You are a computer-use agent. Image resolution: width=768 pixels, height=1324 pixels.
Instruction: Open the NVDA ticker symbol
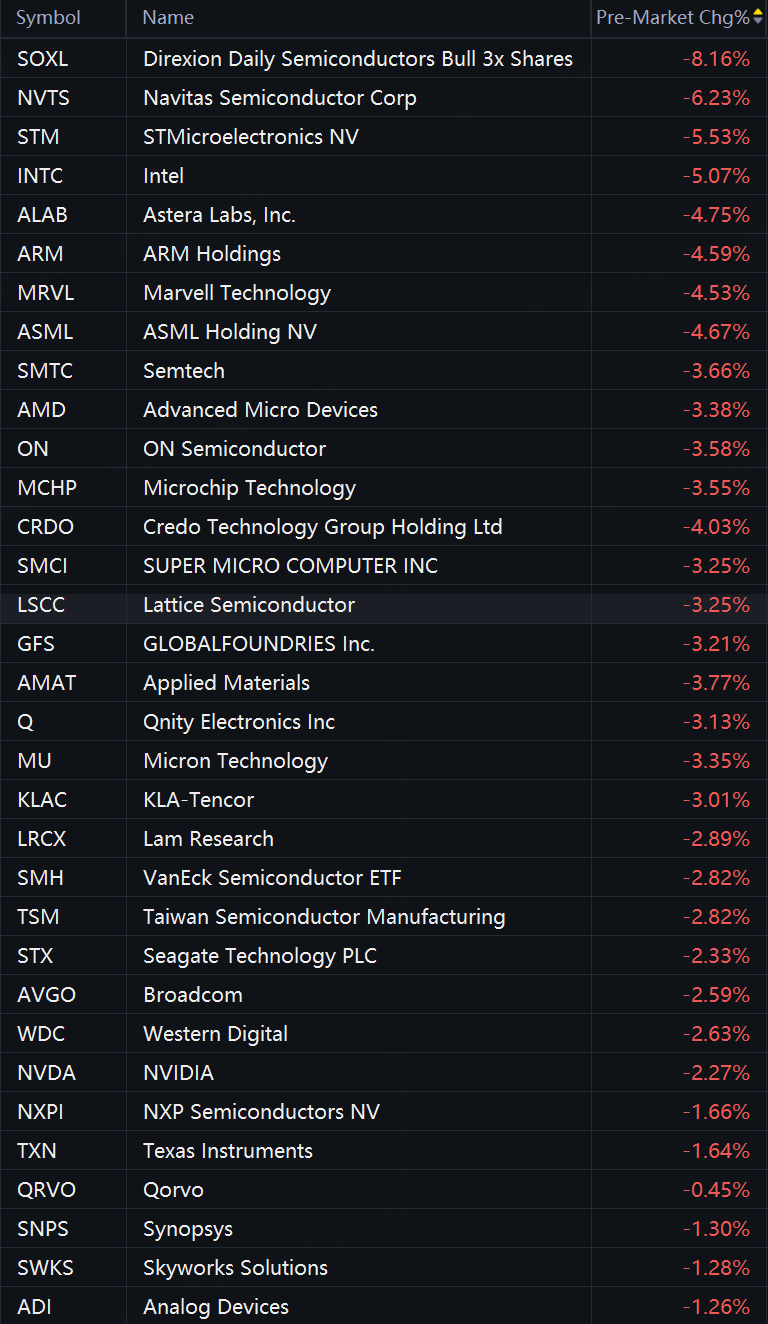pyautogui.click(x=46, y=1073)
